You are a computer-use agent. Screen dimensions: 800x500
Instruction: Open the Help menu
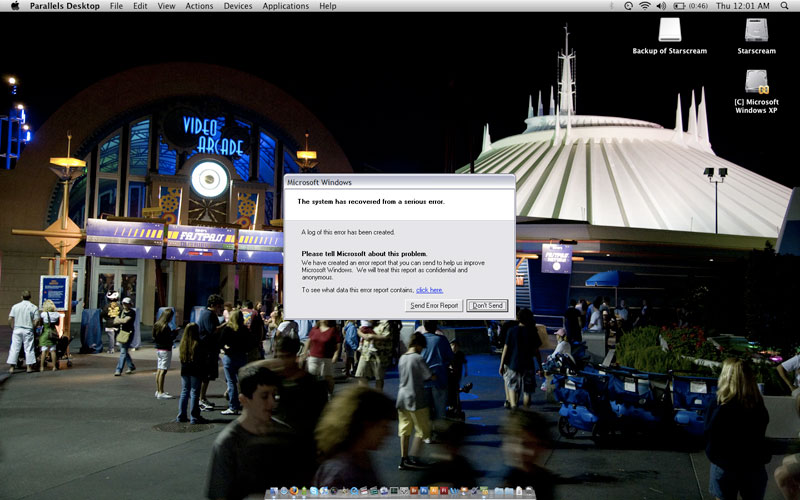[328, 6]
